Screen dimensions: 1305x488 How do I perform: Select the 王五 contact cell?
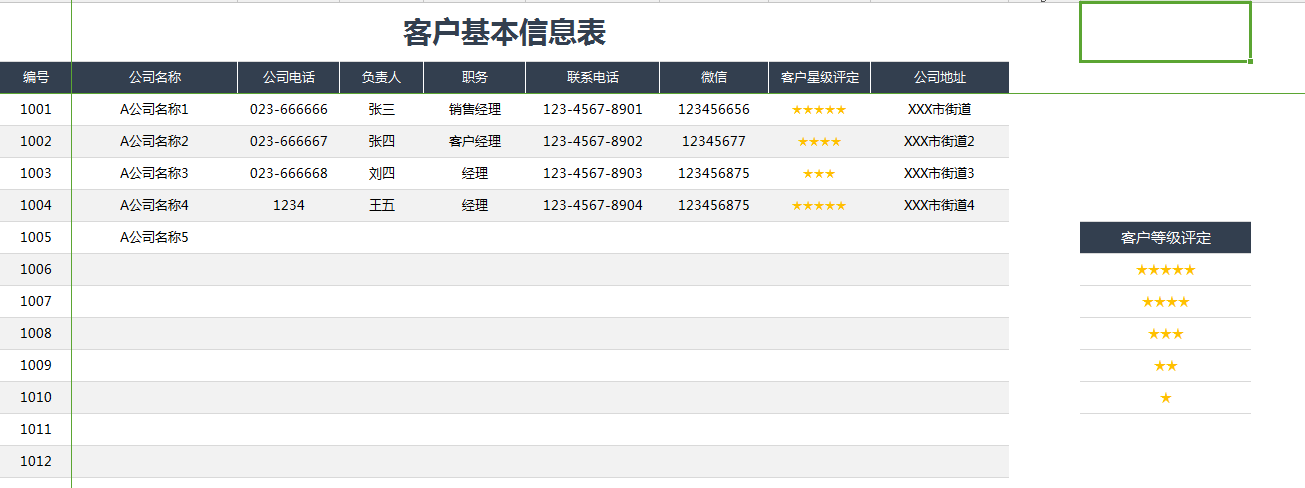pos(382,206)
